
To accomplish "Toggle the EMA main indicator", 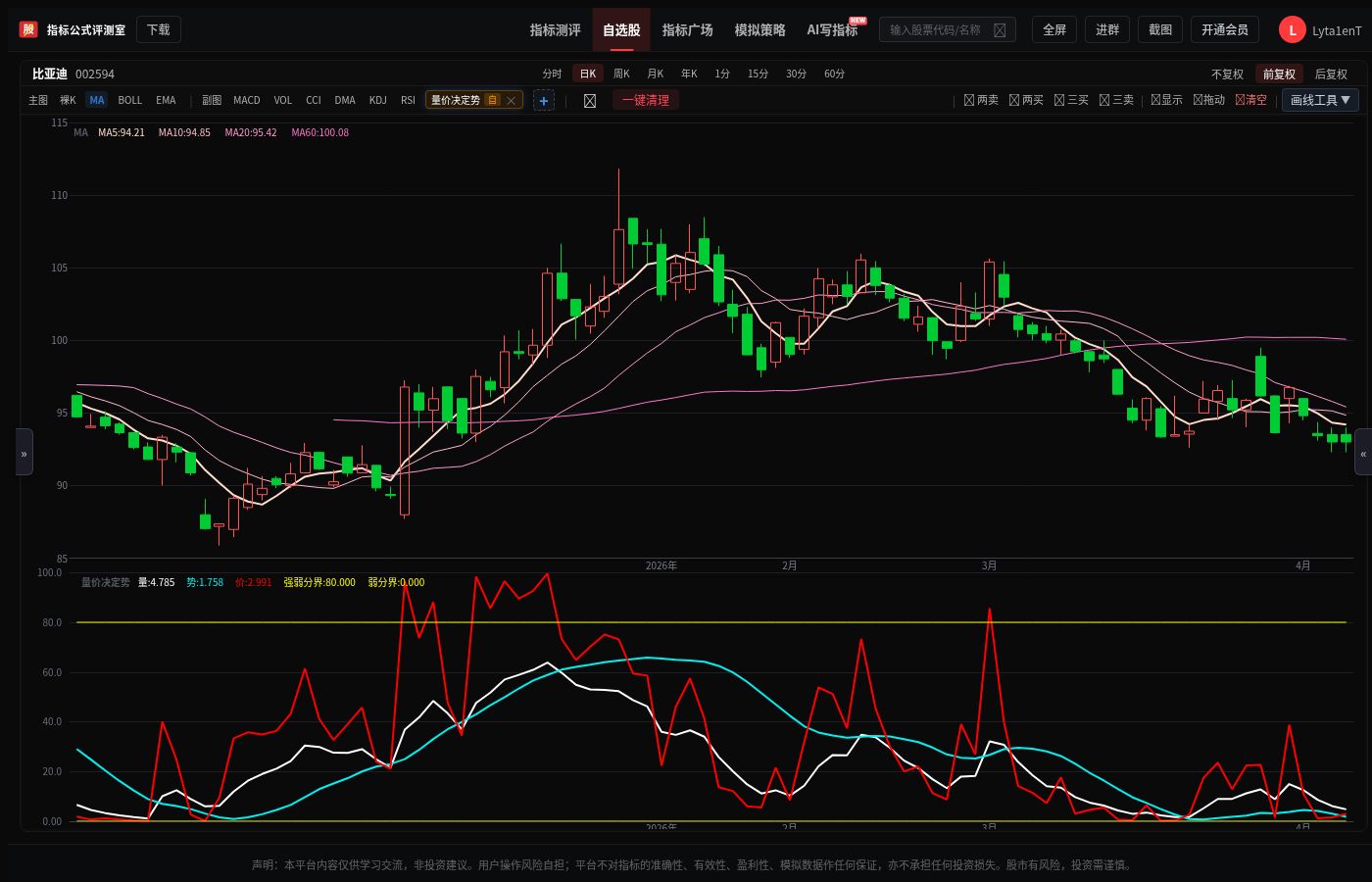I will (x=167, y=100).
